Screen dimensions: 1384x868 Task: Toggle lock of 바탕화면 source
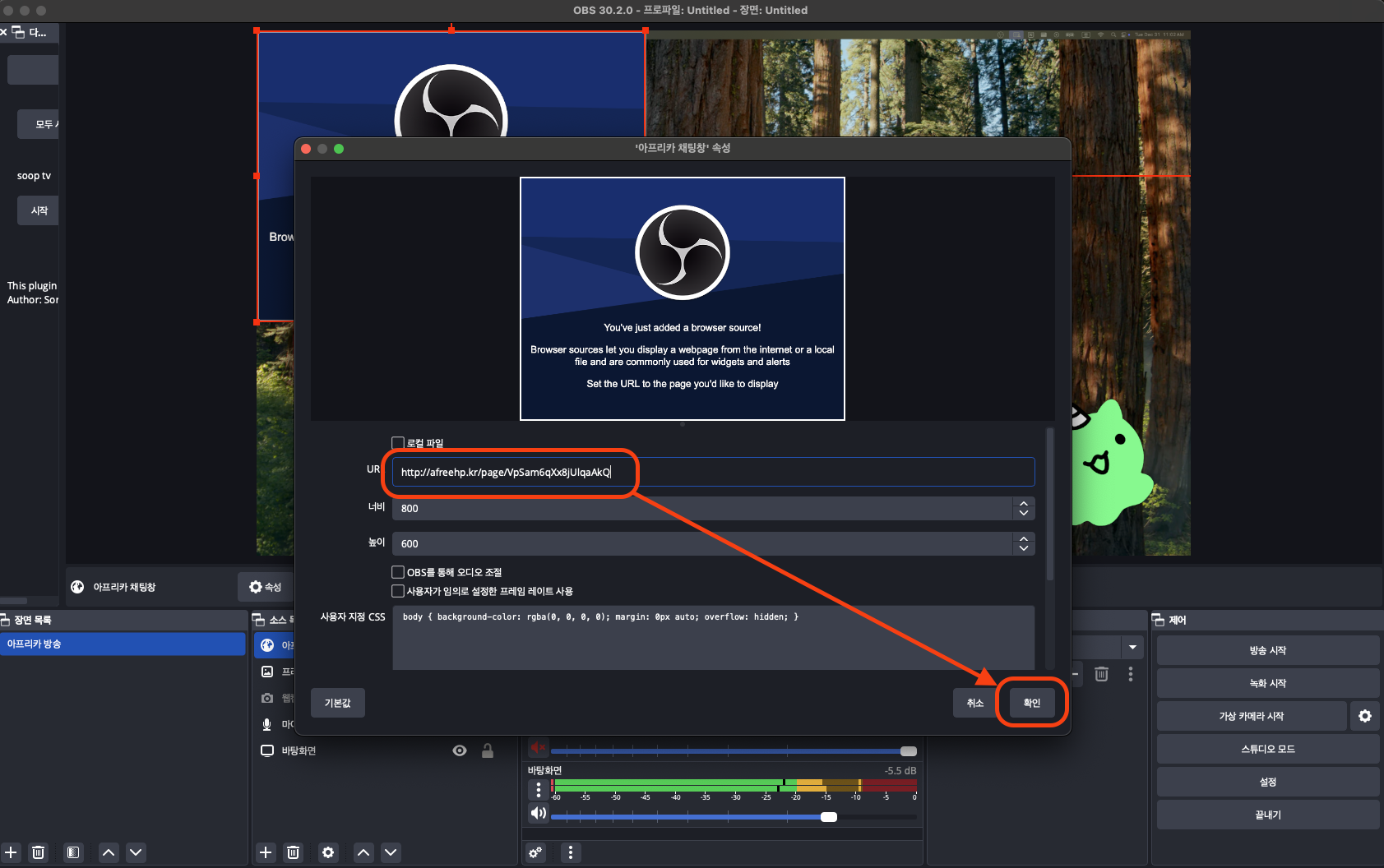(488, 750)
